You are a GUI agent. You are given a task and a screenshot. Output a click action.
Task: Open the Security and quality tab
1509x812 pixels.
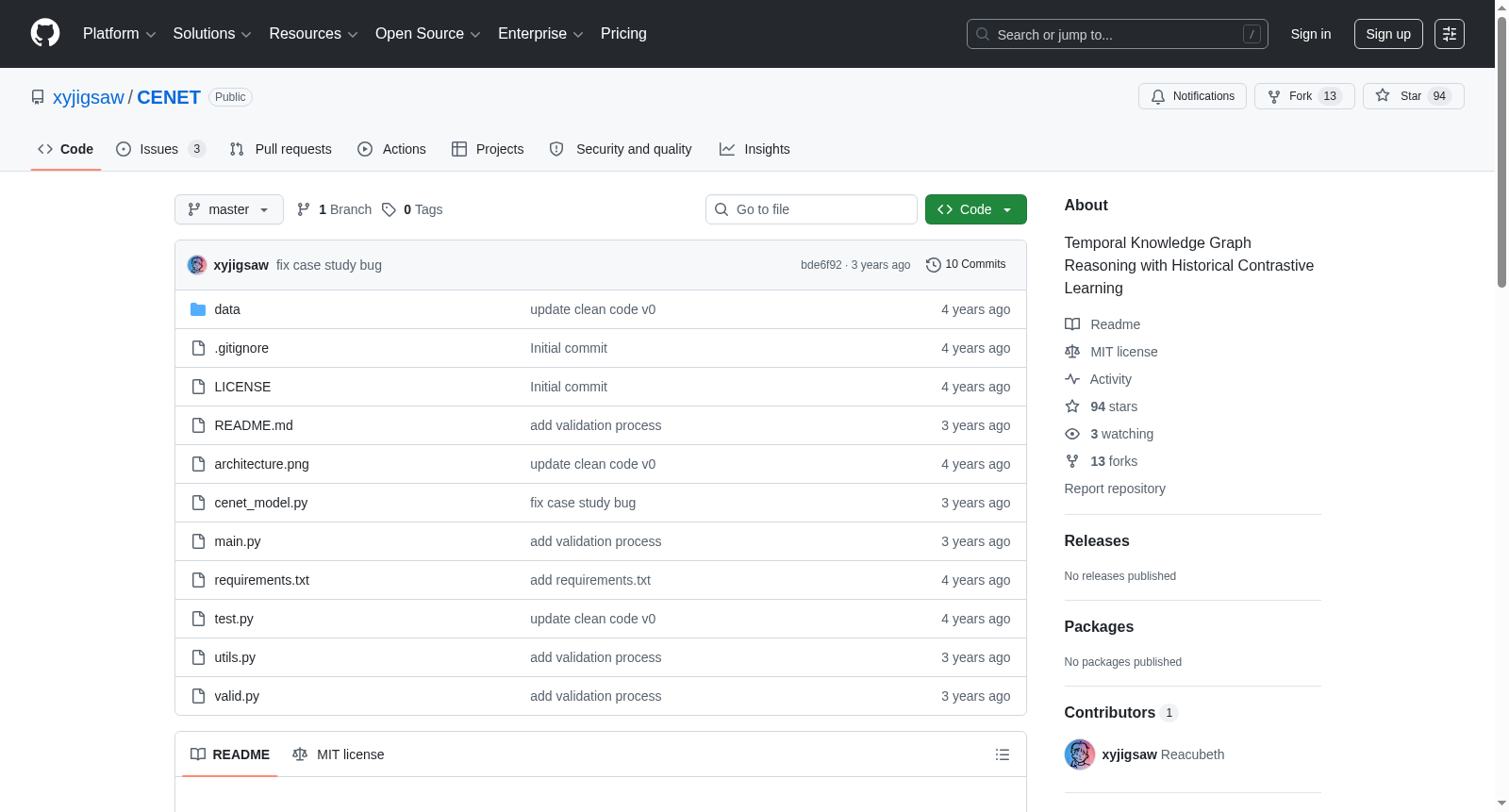click(621, 149)
